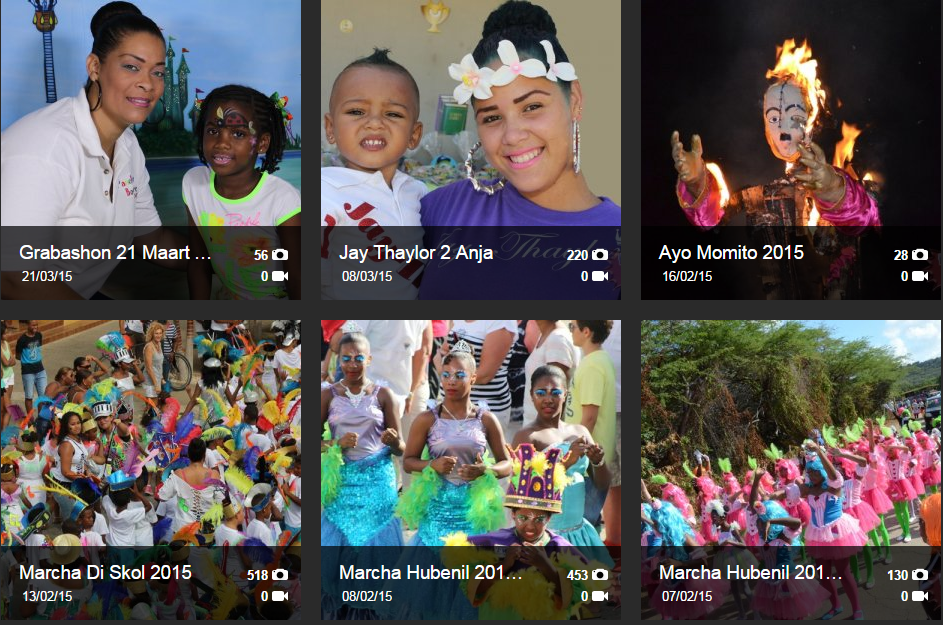Click video camera icon on Ayo Momito album

click(920, 276)
